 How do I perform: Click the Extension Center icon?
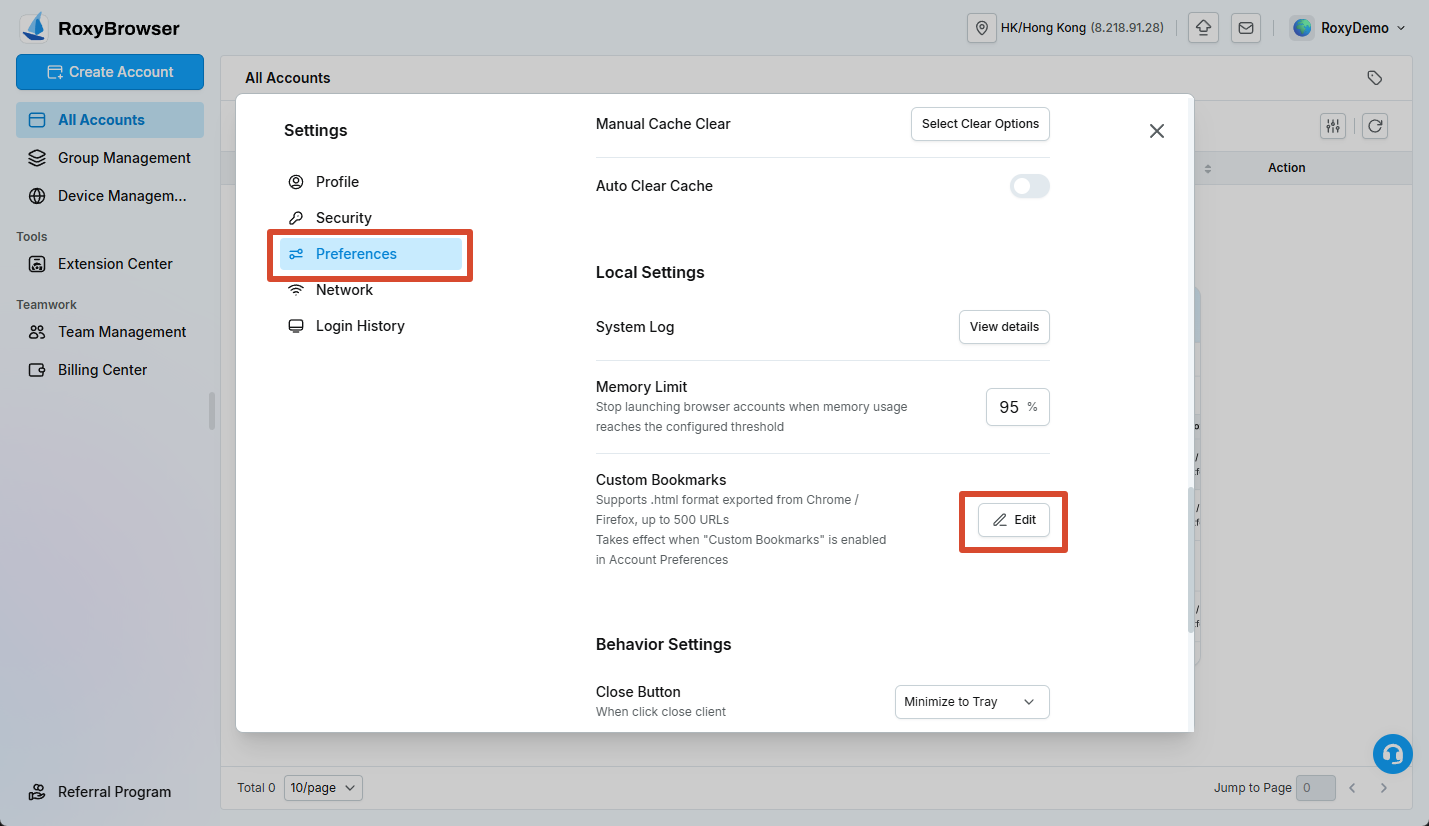click(37, 264)
